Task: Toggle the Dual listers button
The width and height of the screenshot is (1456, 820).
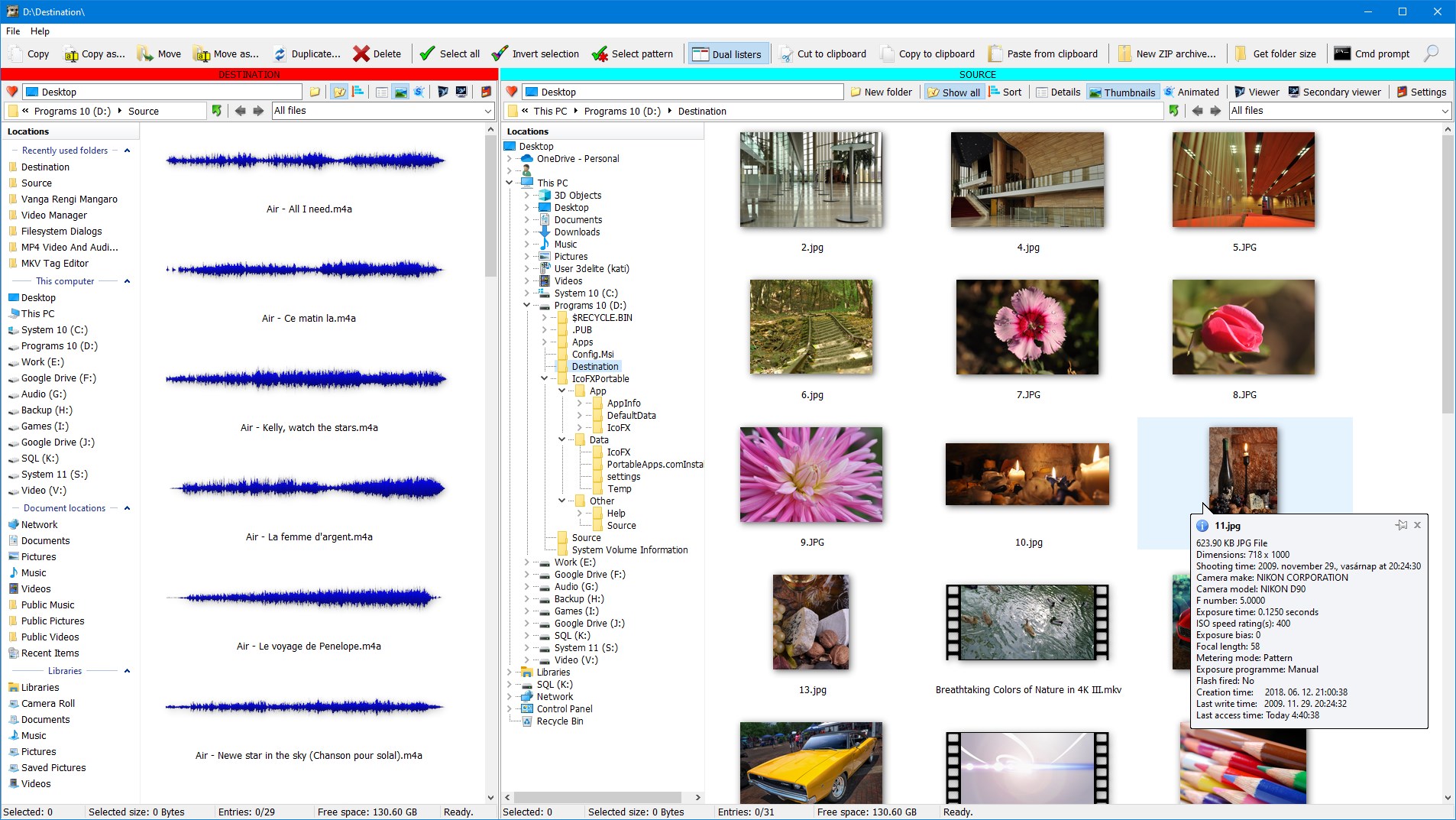Action: [x=726, y=53]
